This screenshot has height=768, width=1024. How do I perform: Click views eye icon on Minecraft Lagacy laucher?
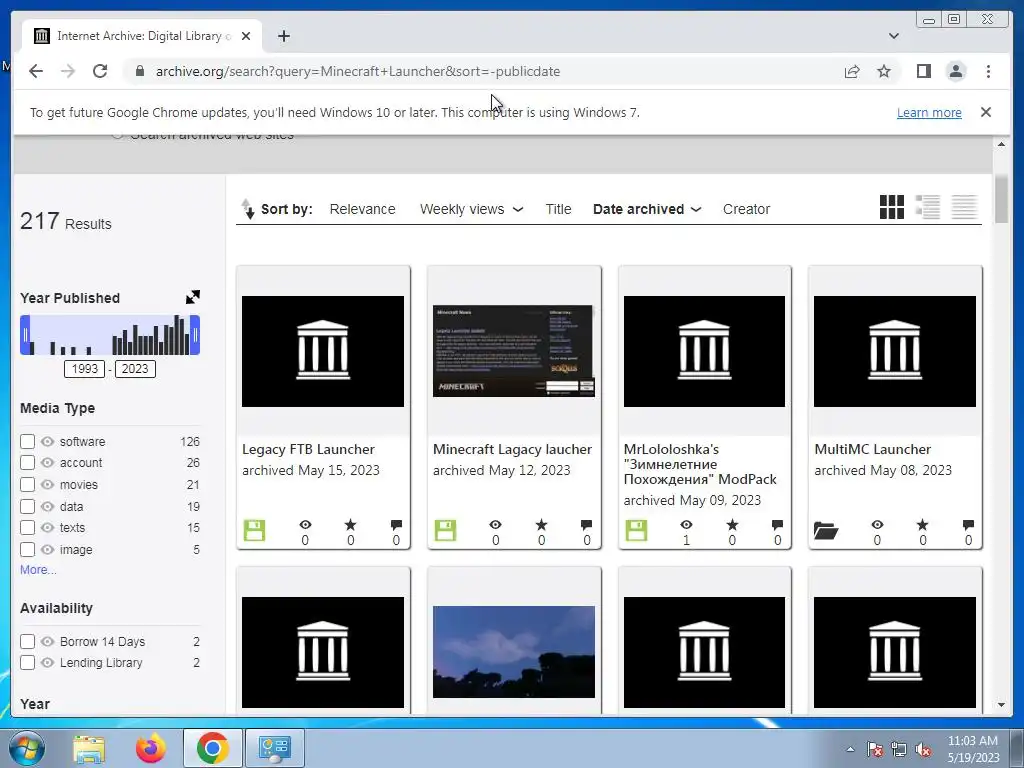coord(496,524)
